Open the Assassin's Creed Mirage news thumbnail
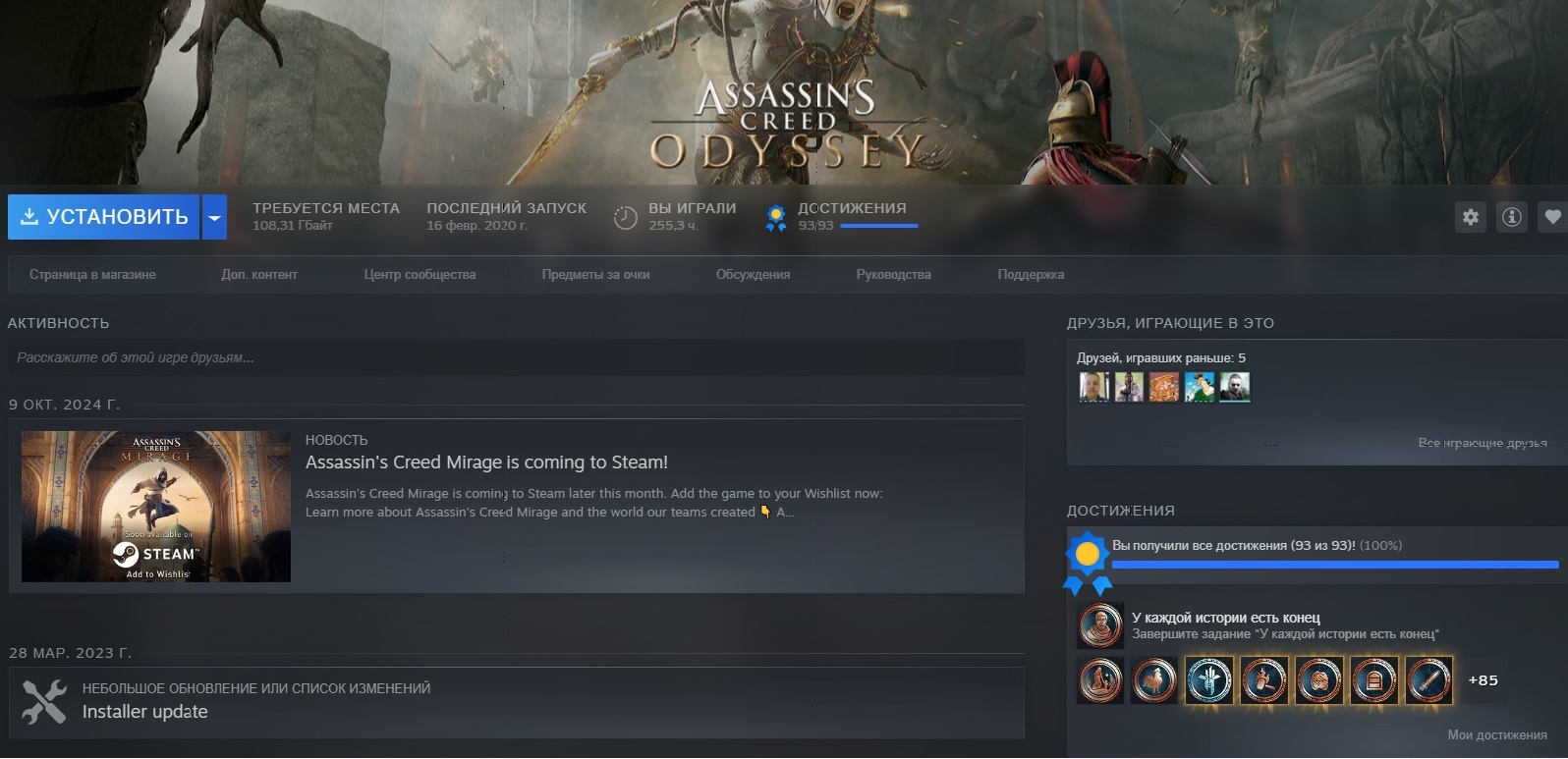 point(156,507)
